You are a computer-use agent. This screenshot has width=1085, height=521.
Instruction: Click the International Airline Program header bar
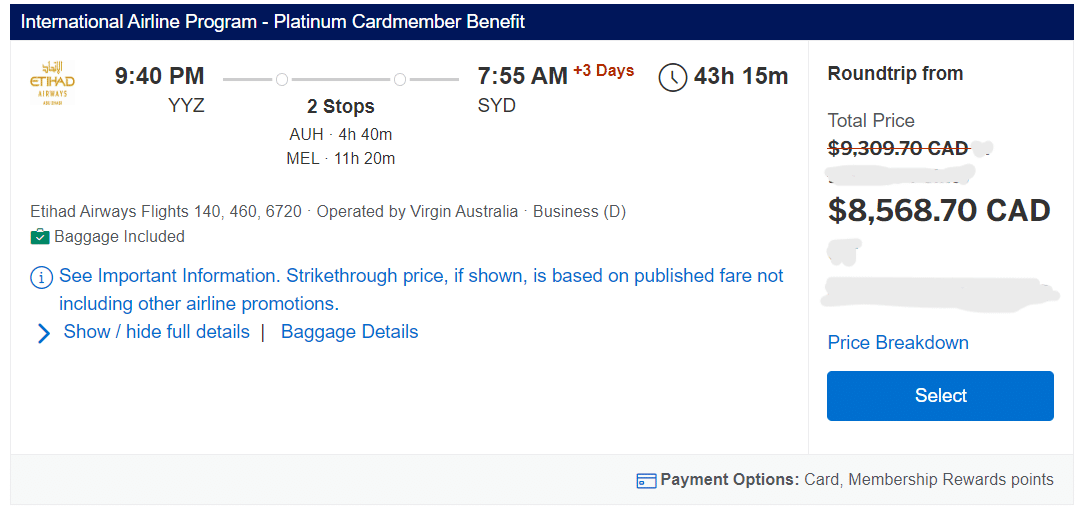pos(542,22)
